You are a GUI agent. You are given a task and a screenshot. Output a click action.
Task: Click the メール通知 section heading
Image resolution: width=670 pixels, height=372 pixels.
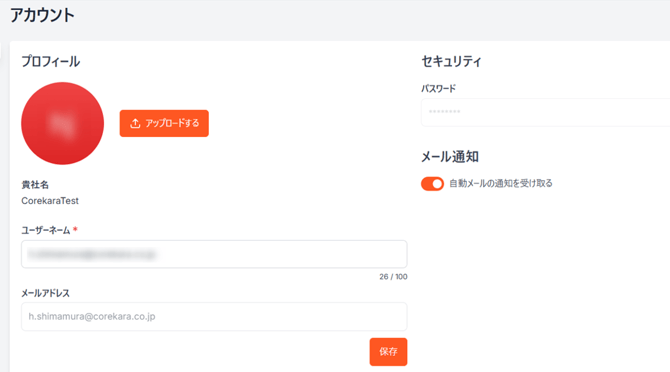point(450,157)
